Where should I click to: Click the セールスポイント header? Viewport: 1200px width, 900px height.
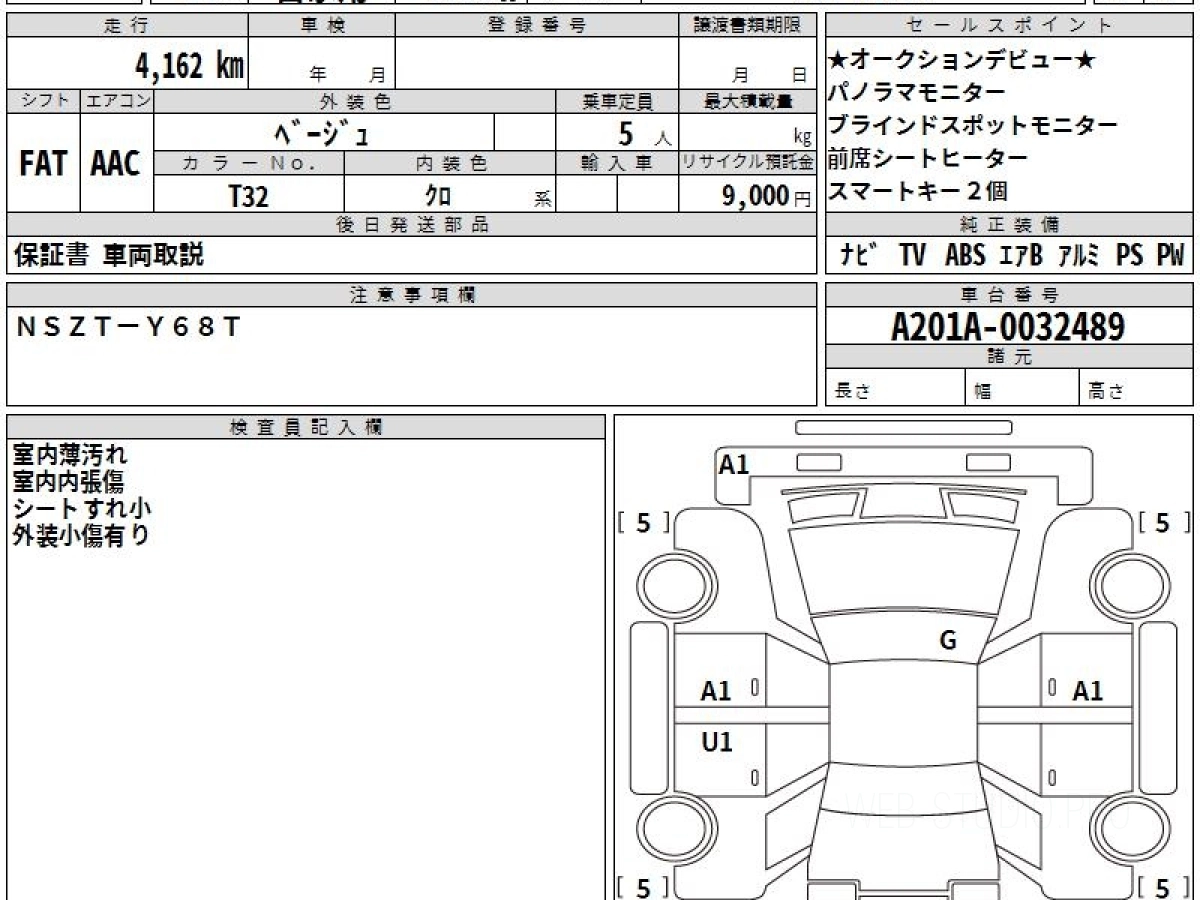click(1009, 26)
